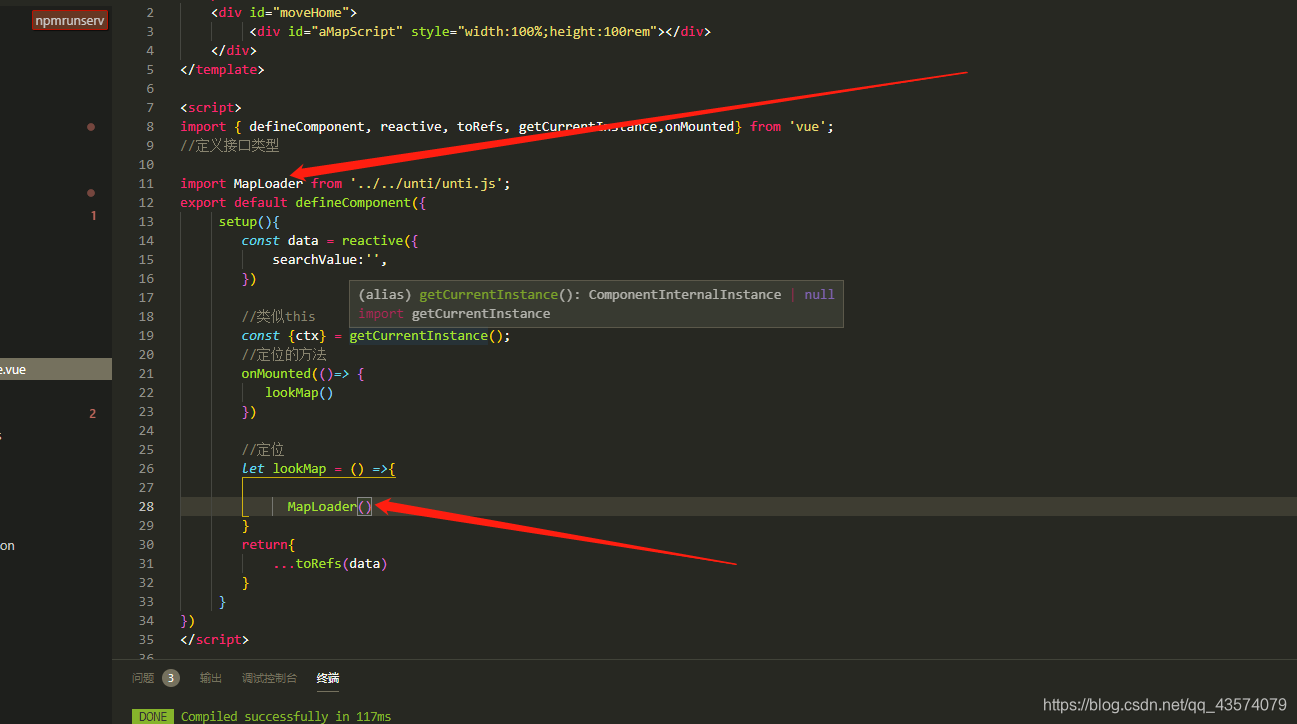The width and height of the screenshot is (1297, 724).
Task: Click the lookMap() call inside onMounted
Action: tap(299, 393)
